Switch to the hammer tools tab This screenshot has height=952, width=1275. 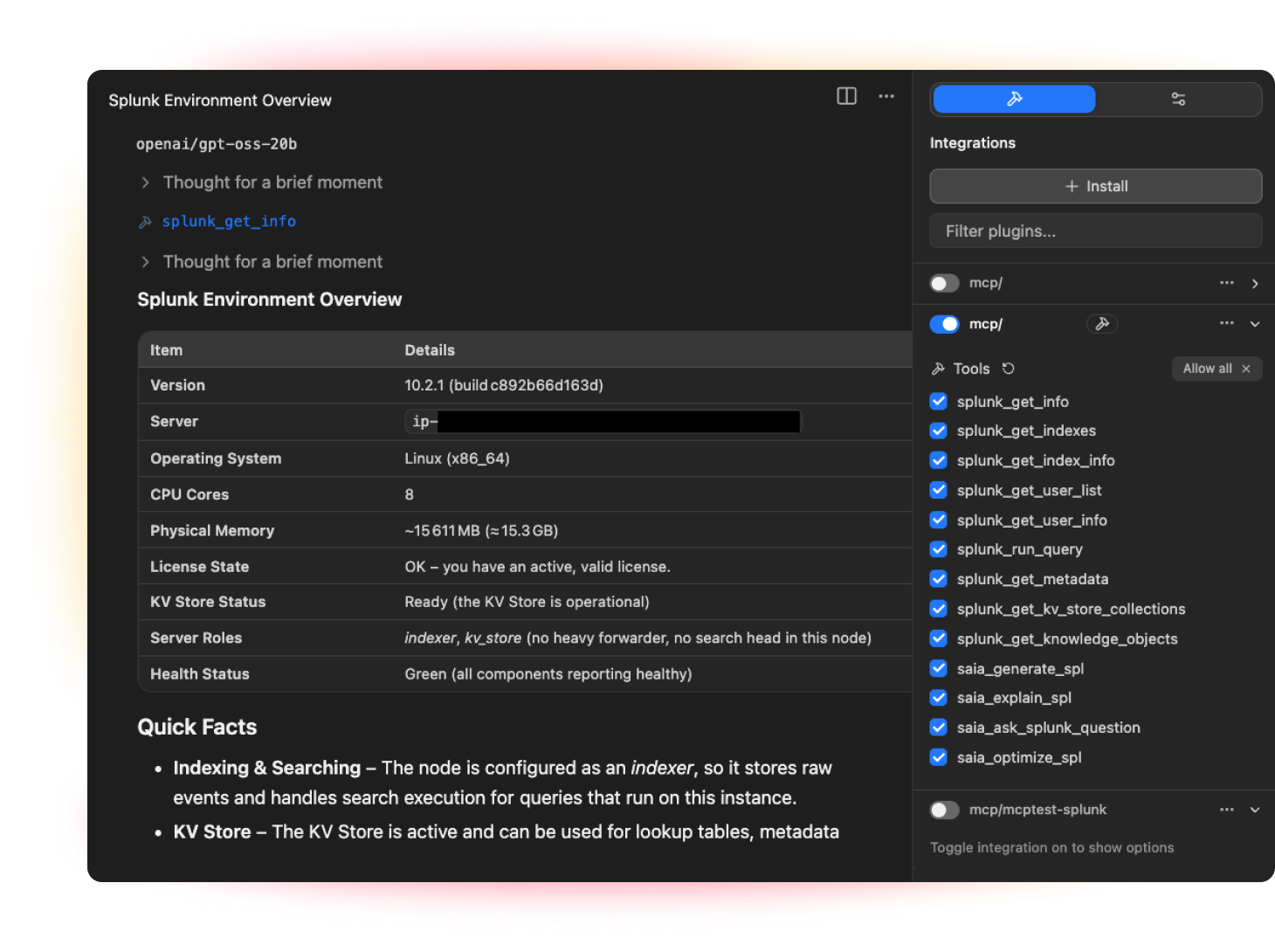[1014, 100]
